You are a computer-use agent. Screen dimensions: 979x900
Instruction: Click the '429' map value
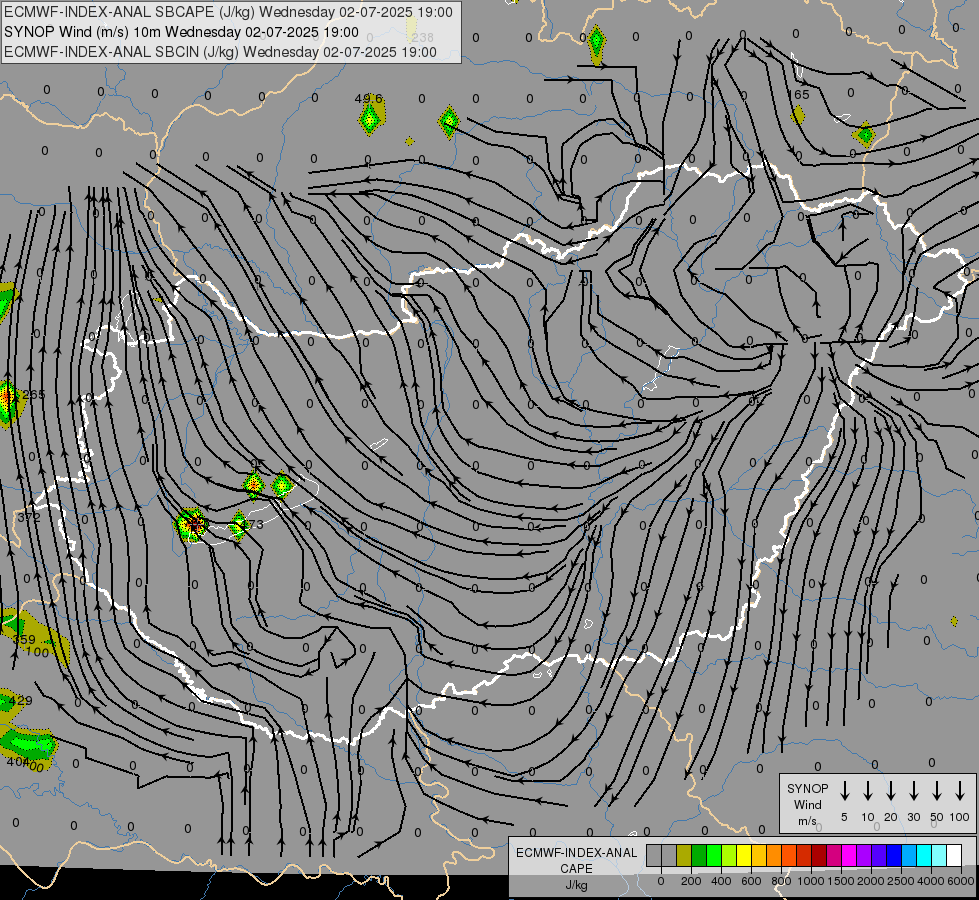click(x=21, y=700)
